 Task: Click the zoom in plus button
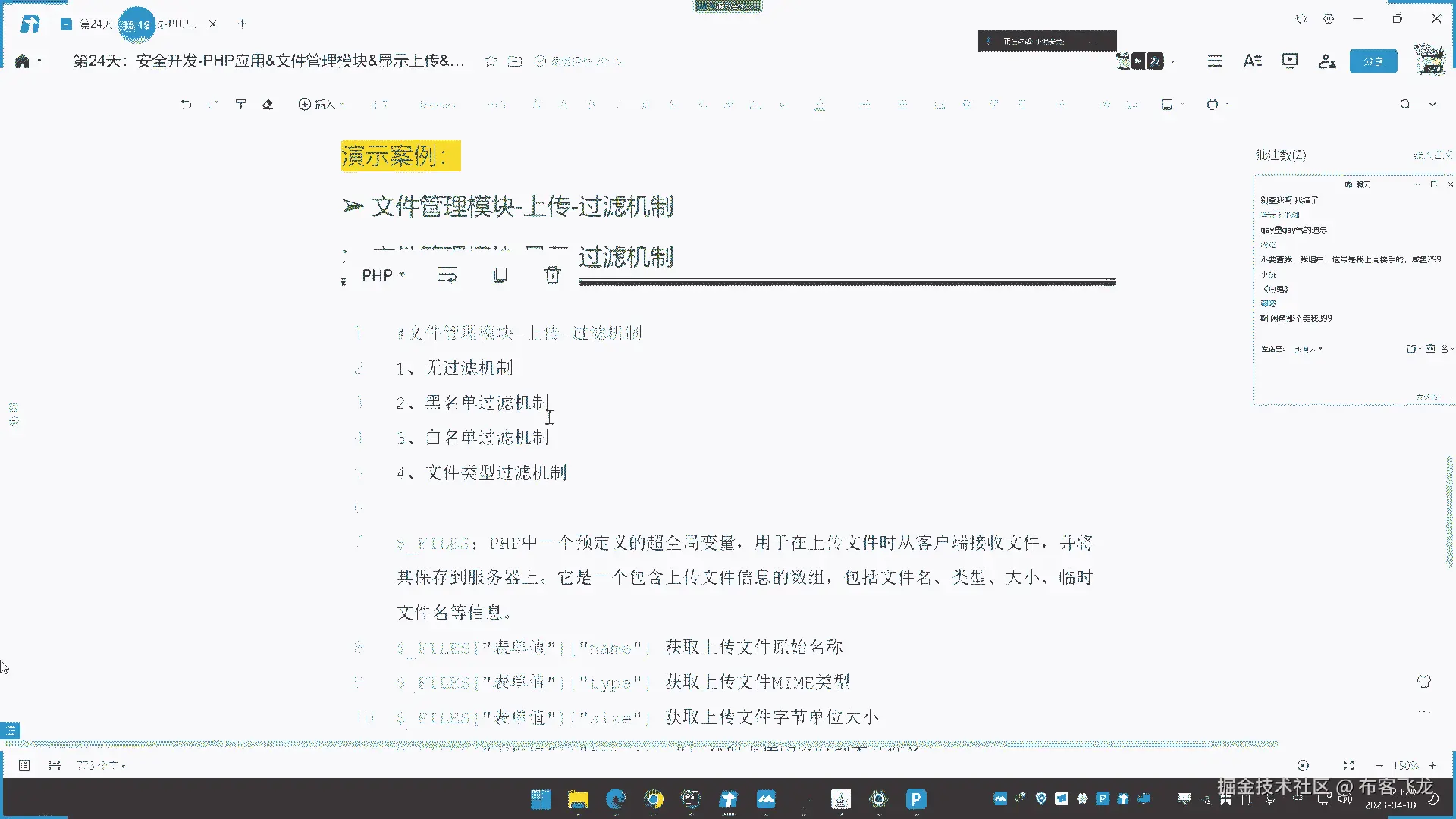[x=1432, y=766]
